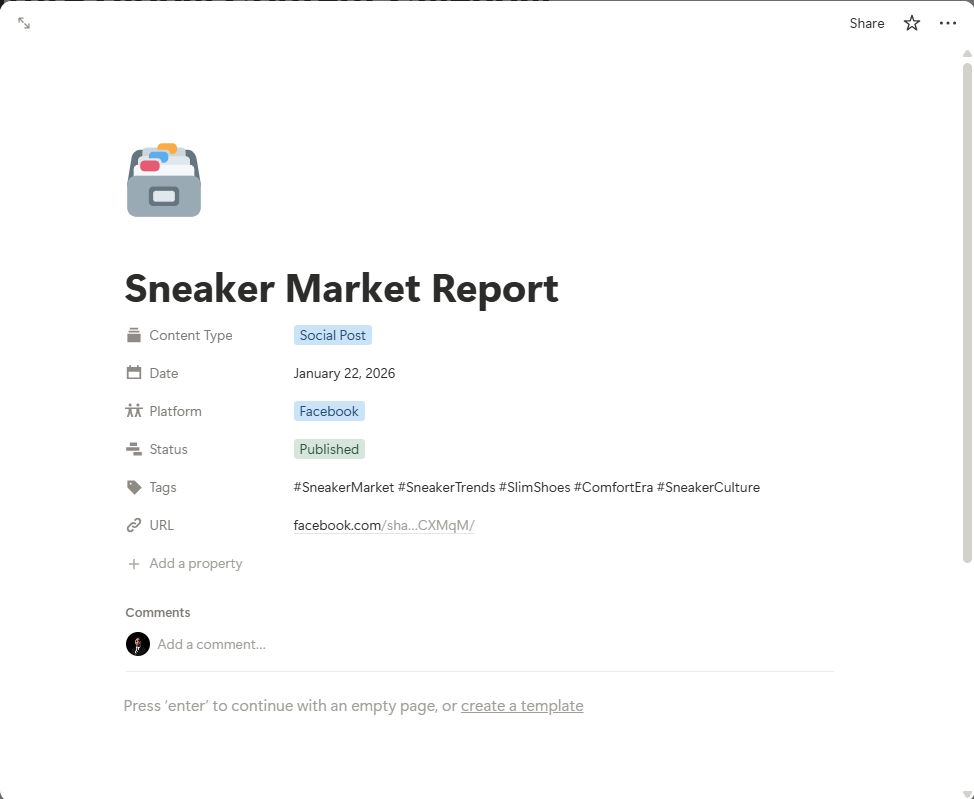Screen dimensions: 974x799
Task: Click the create a template link
Action: [522, 706]
